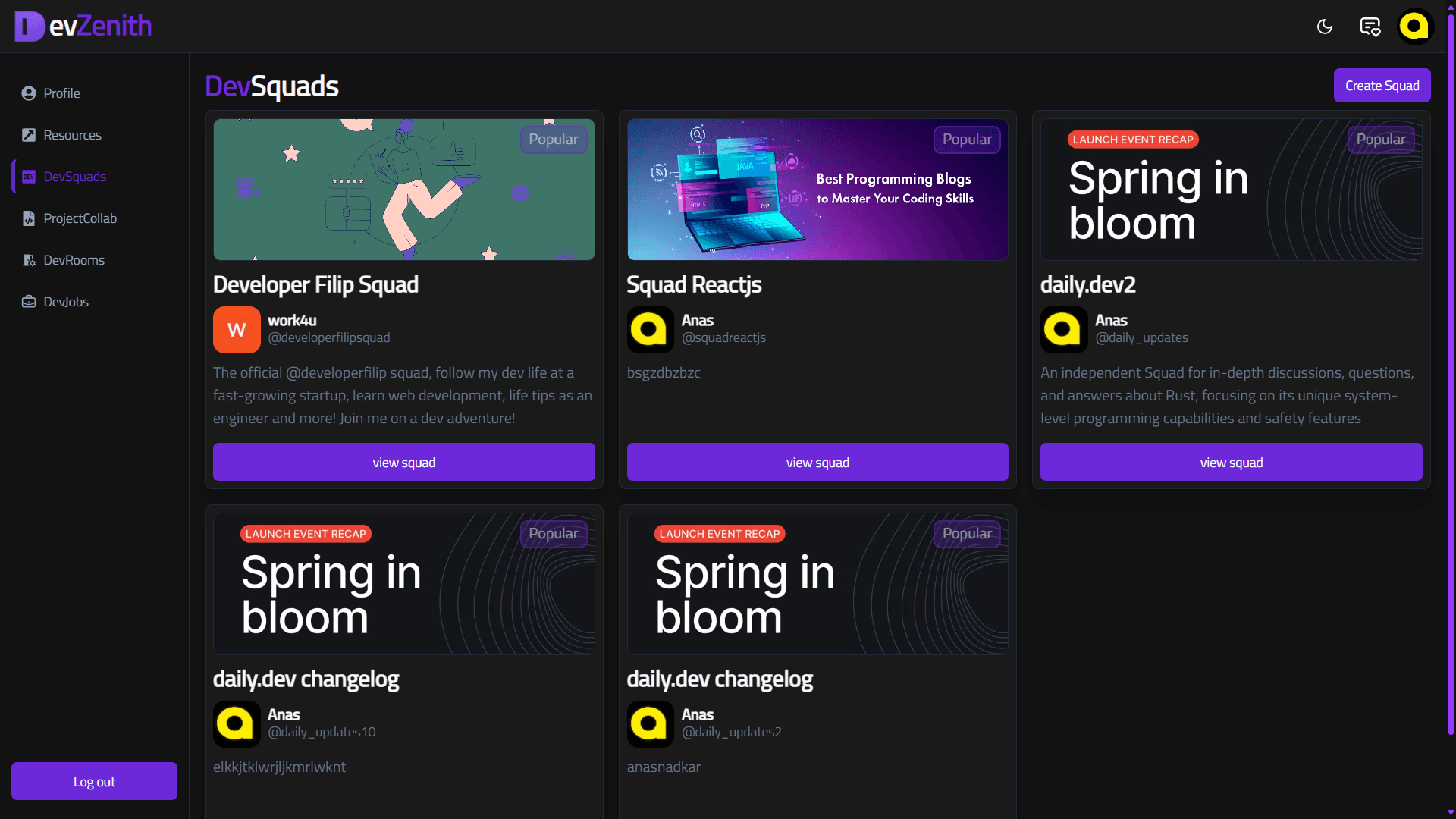Image resolution: width=1456 pixels, height=819 pixels.
Task: Click the Developer Filip Squad cover image
Action: (x=403, y=190)
